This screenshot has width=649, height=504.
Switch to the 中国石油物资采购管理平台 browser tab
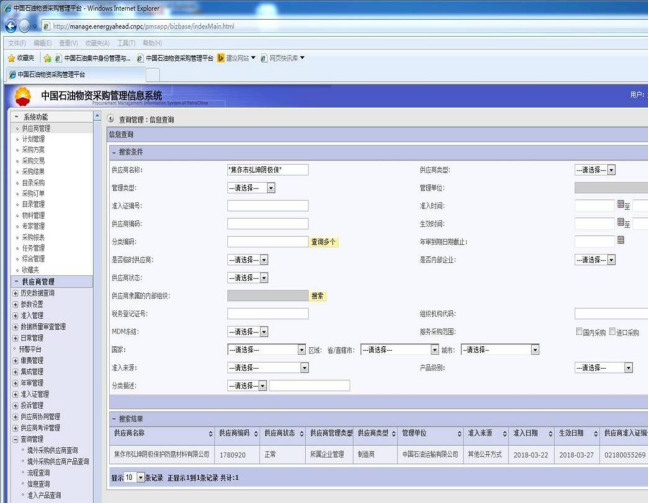coord(50,74)
